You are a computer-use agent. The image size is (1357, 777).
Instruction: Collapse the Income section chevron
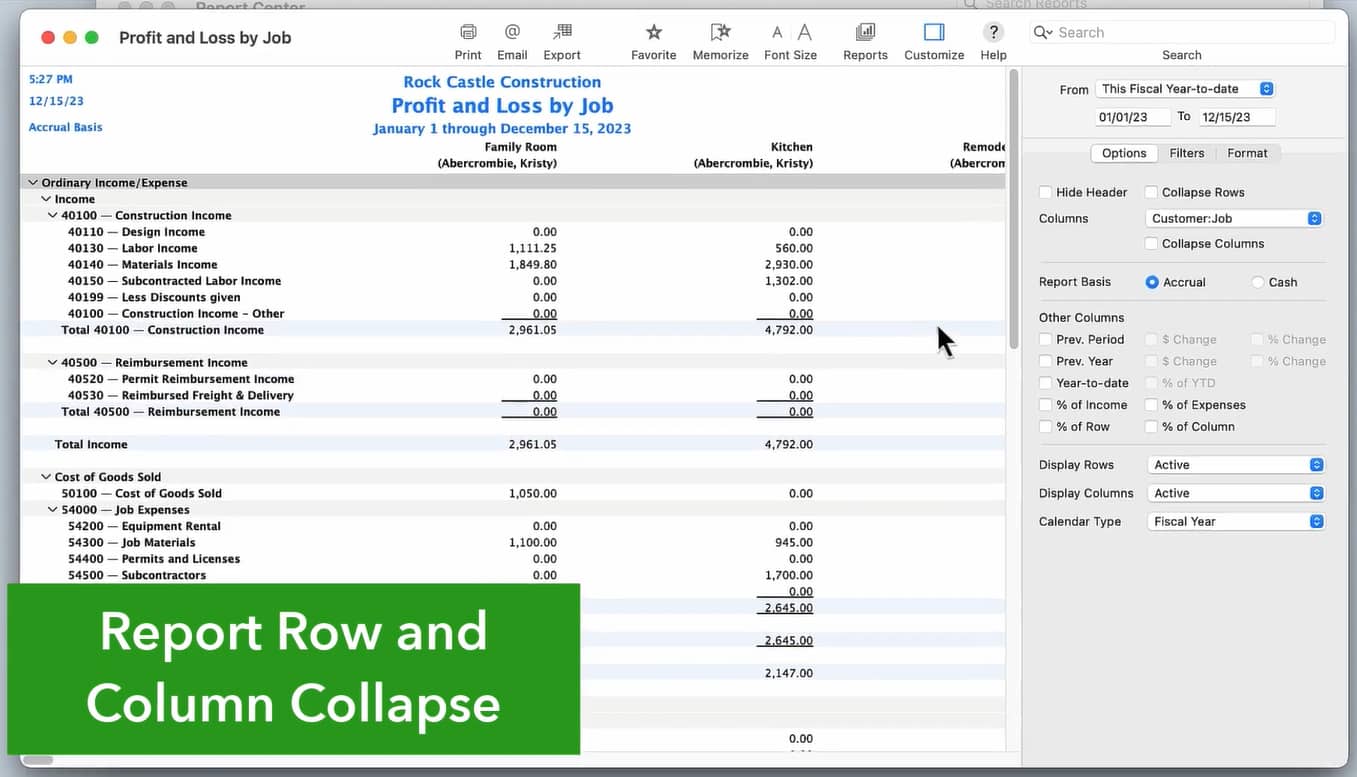(46, 199)
